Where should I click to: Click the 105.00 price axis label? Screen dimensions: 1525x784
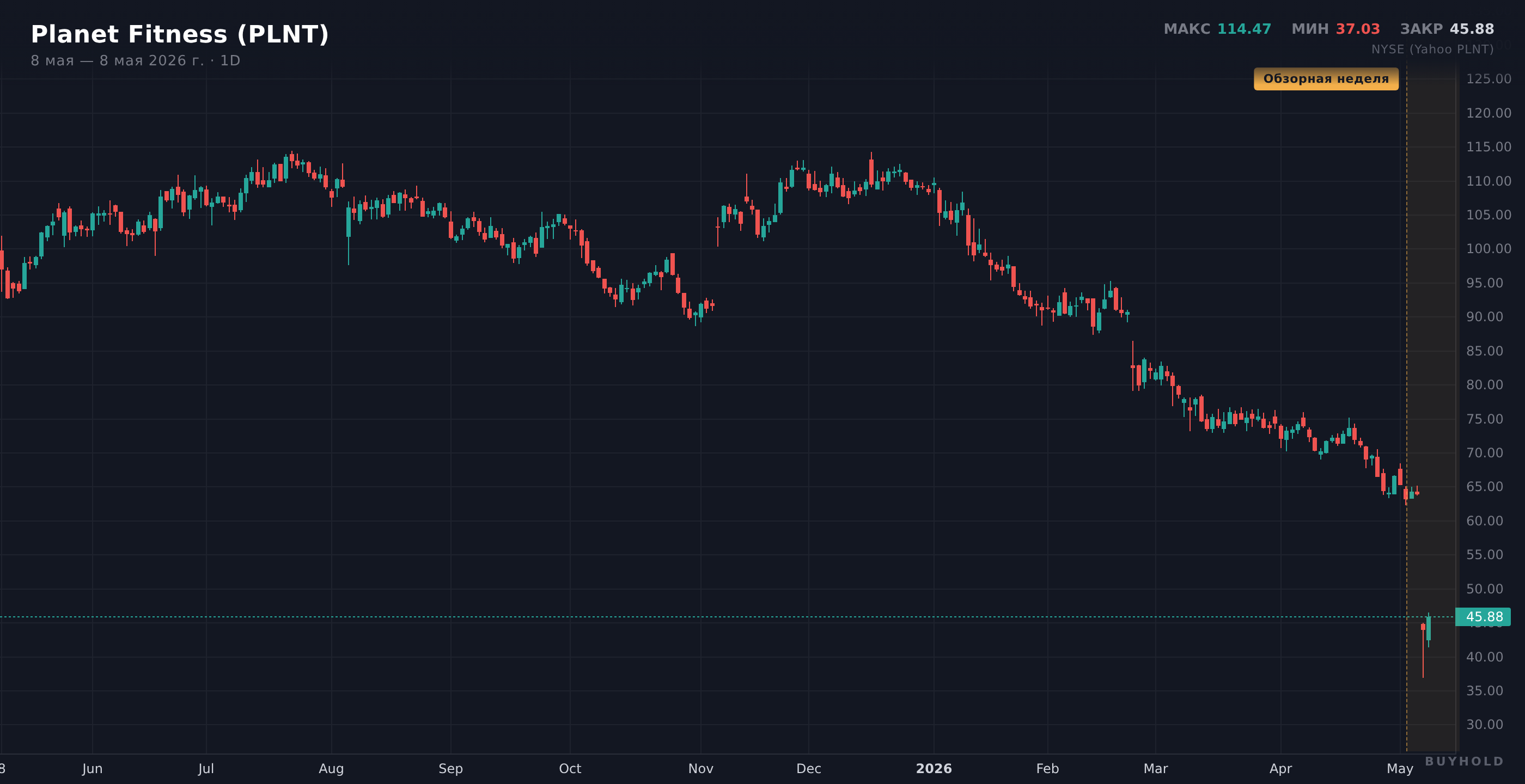pos(1489,215)
